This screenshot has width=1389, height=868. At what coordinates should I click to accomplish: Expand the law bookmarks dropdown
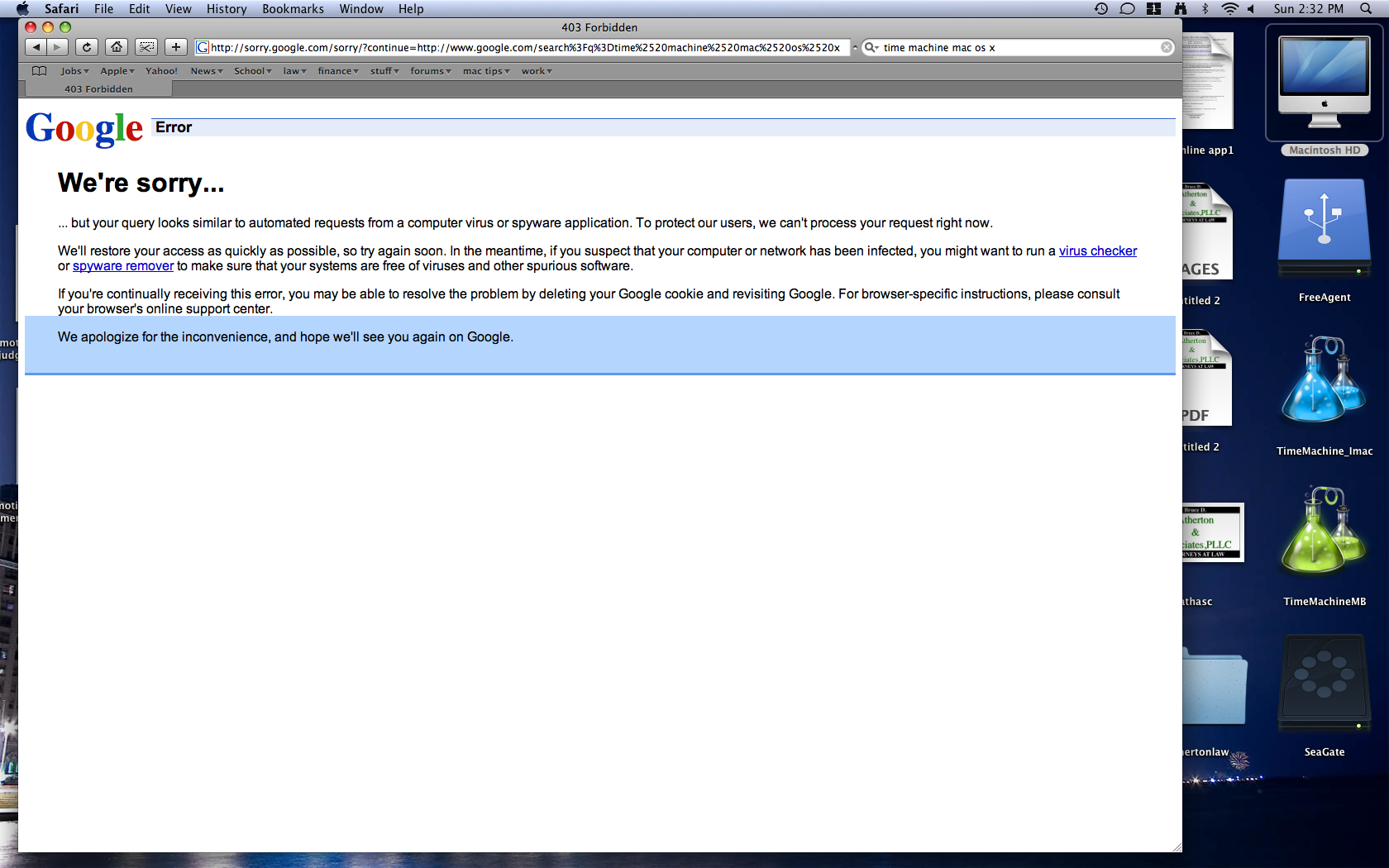295,71
